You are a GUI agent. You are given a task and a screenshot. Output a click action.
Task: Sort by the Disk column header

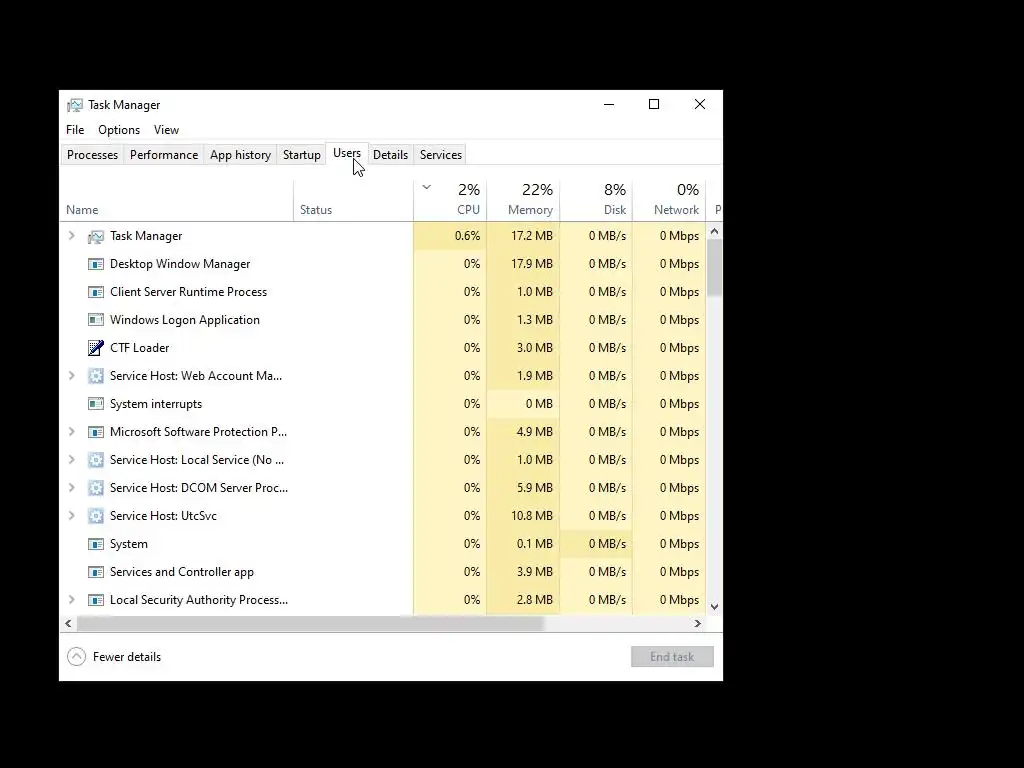point(596,201)
